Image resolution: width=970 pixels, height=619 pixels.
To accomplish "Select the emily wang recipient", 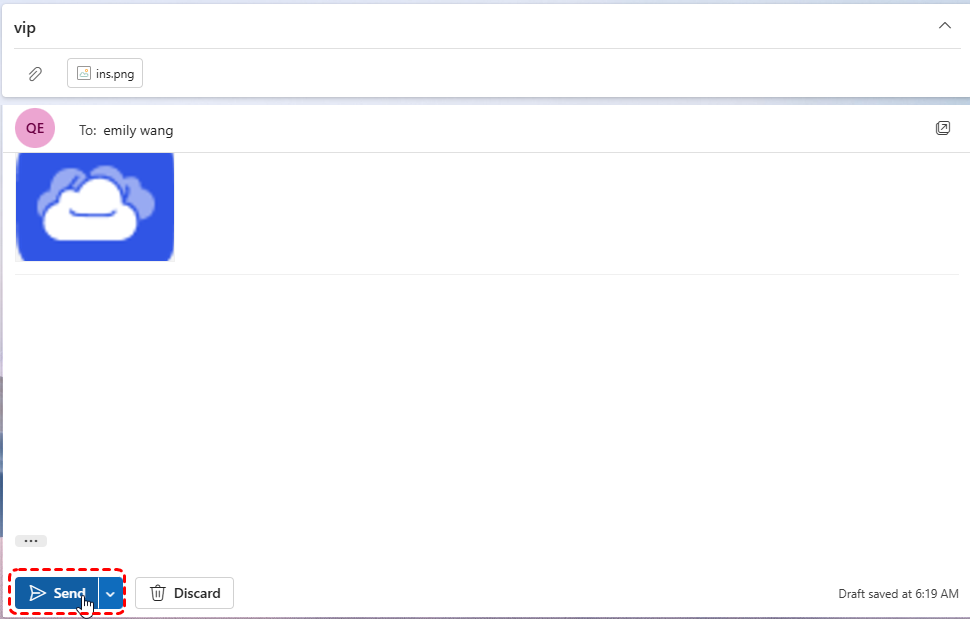I will 138,130.
